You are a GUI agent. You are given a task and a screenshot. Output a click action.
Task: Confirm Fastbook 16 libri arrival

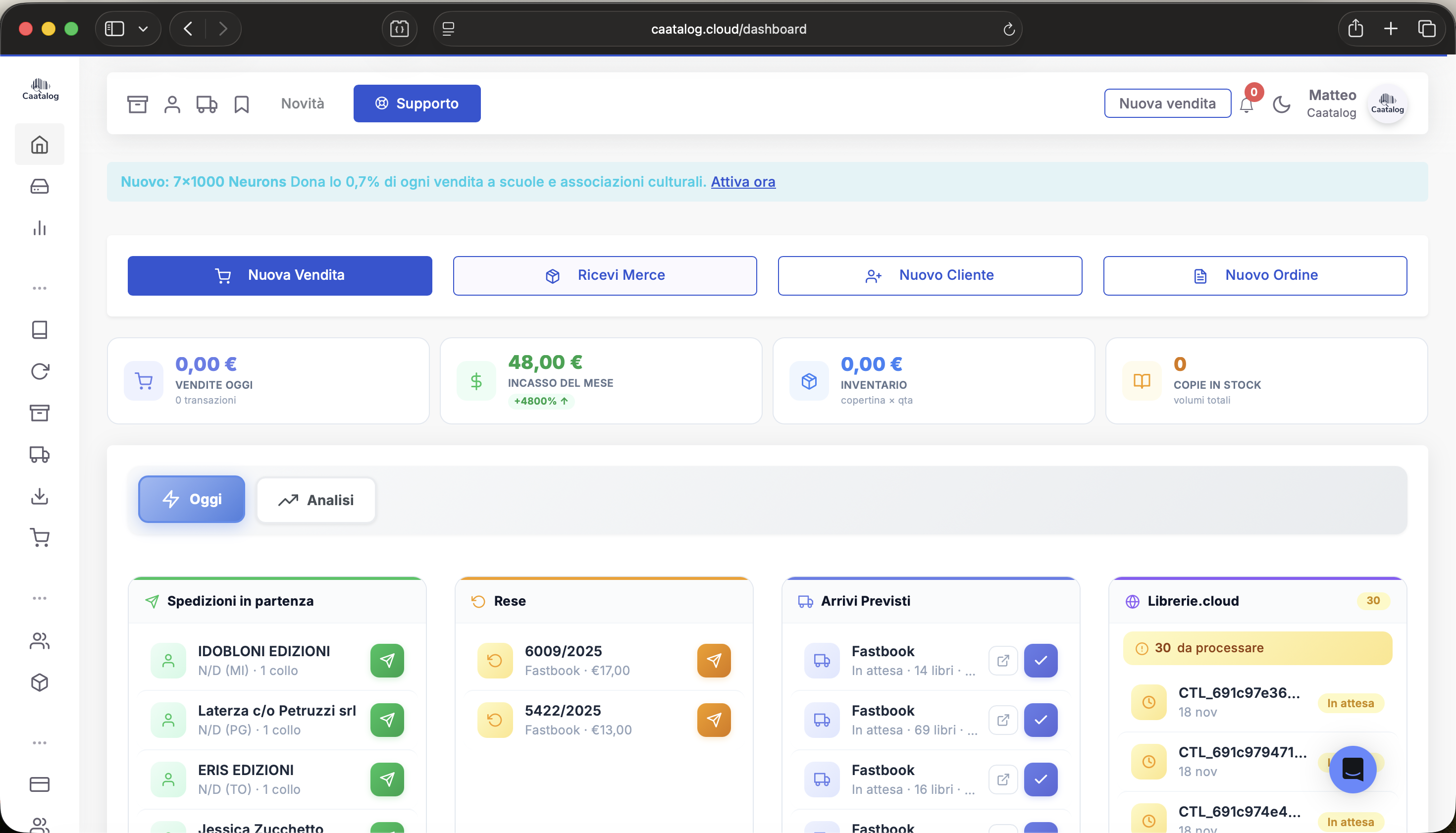(x=1040, y=779)
